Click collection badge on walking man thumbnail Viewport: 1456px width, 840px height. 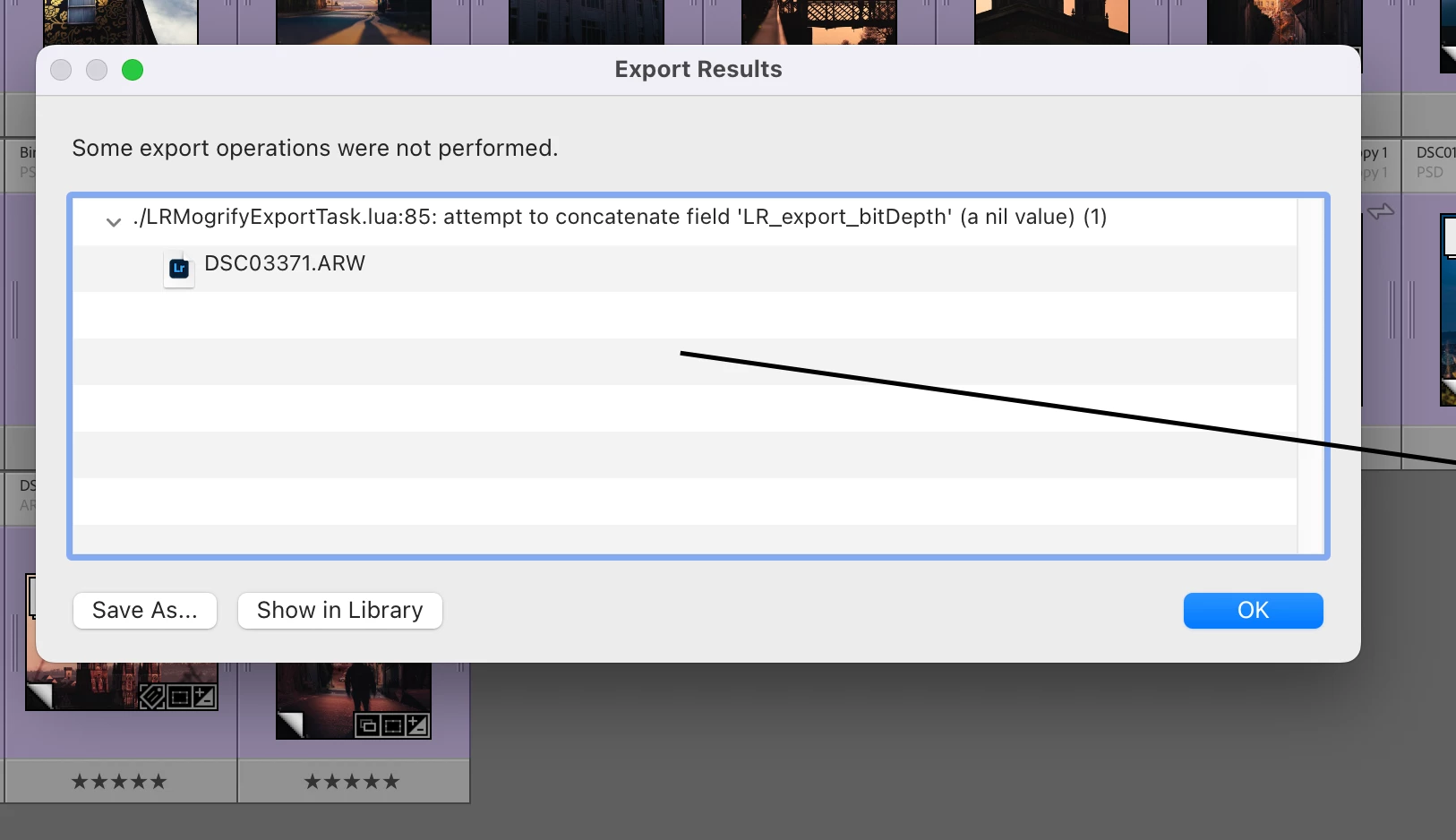[x=368, y=725]
